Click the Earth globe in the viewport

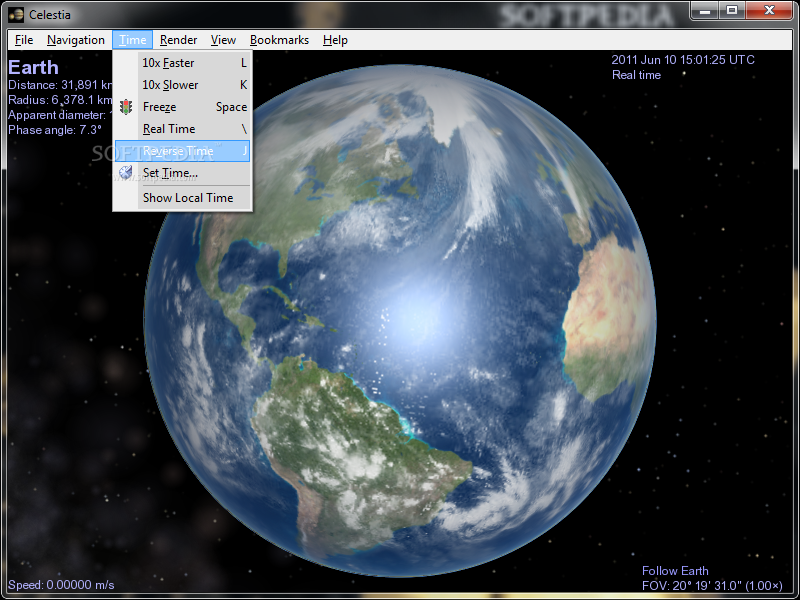point(400,320)
